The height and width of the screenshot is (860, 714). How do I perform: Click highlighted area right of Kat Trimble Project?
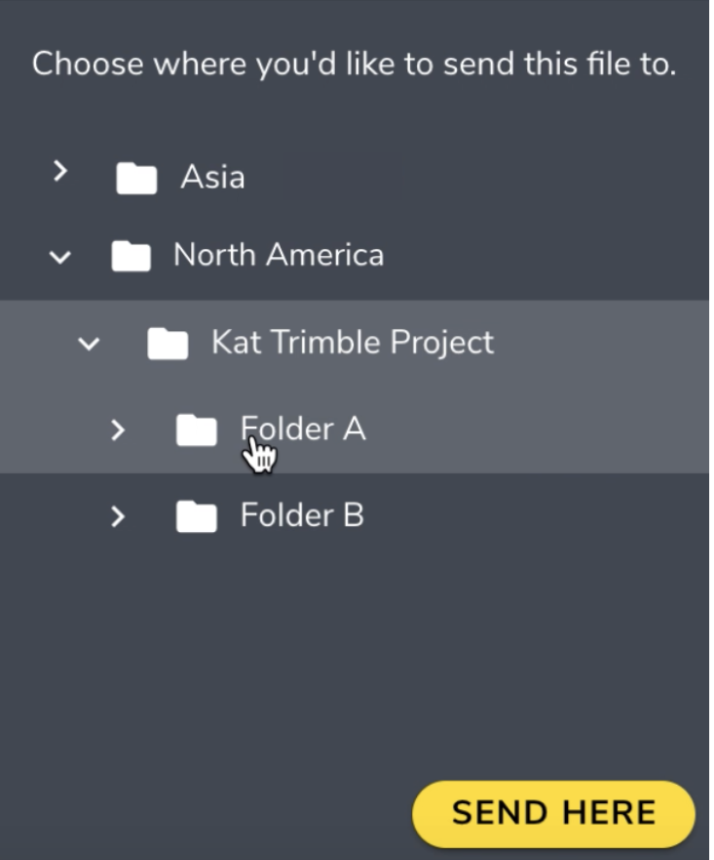point(600,343)
